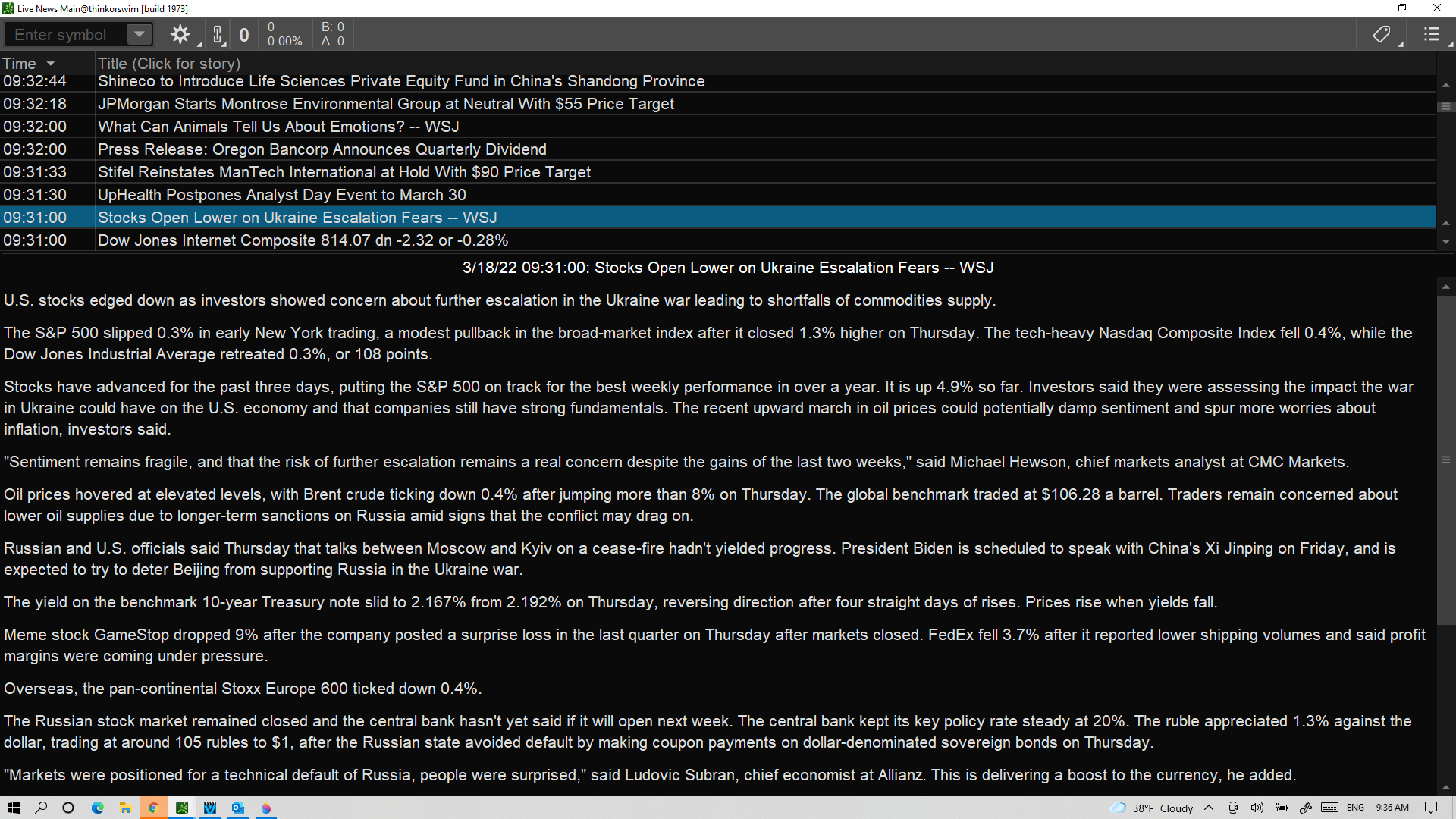Viewport: 1456px width, 819px height.
Task: Open Oregon Bancorp Quarterly Dividend press release
Action: (322, 149)
